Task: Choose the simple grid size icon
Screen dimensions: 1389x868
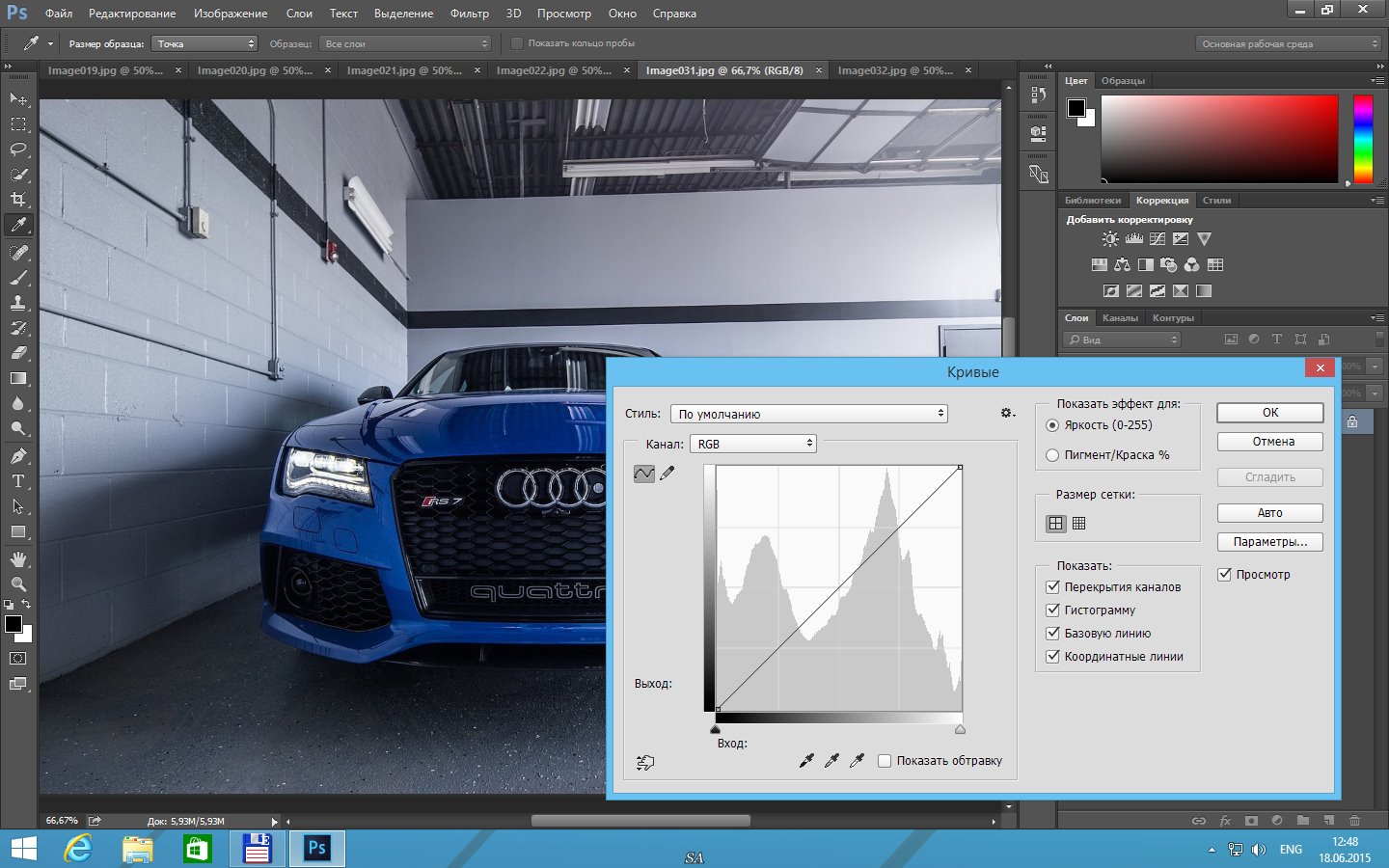Action: [x=1056, y=524]
